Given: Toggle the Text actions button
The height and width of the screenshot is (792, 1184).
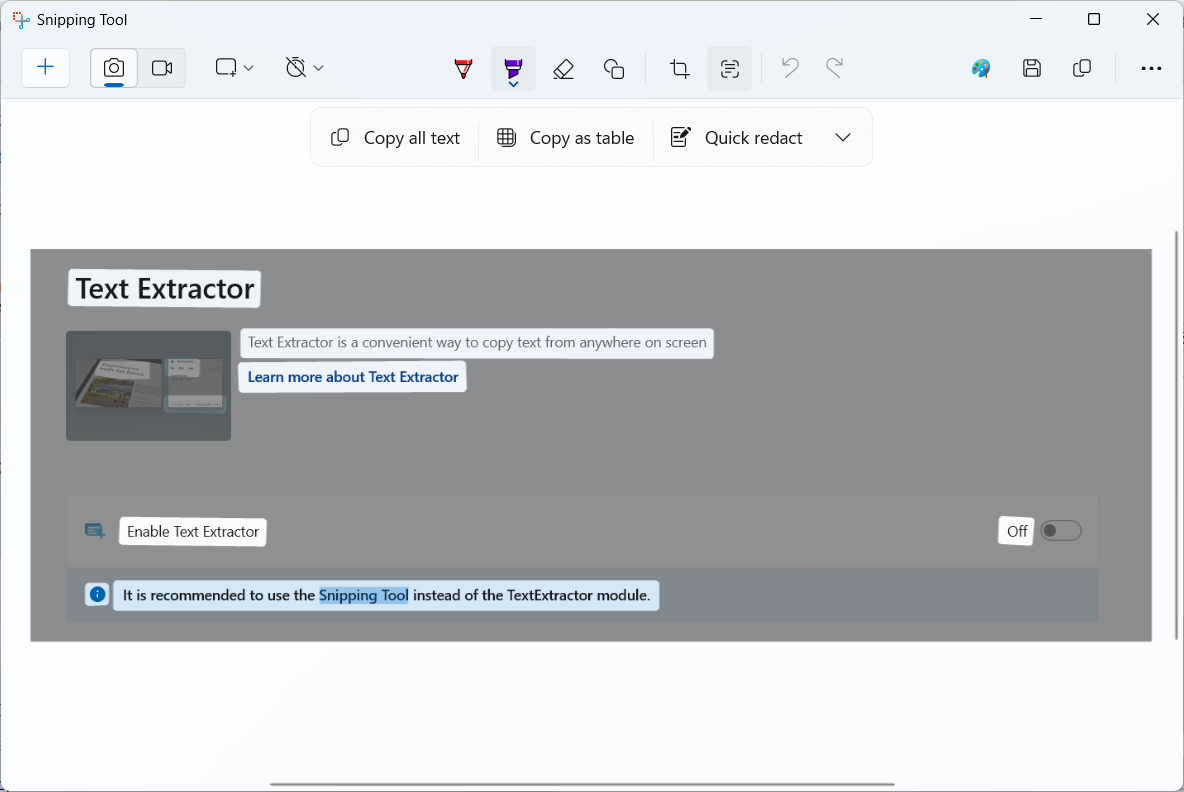Looking at the screenshot, I should tap(729, 69).
